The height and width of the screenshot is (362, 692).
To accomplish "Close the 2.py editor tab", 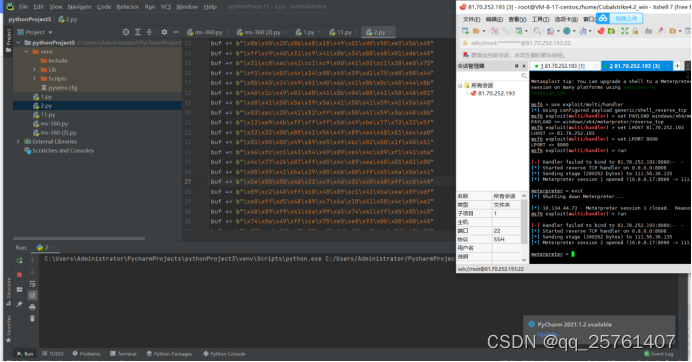I will tap(389, 32).
